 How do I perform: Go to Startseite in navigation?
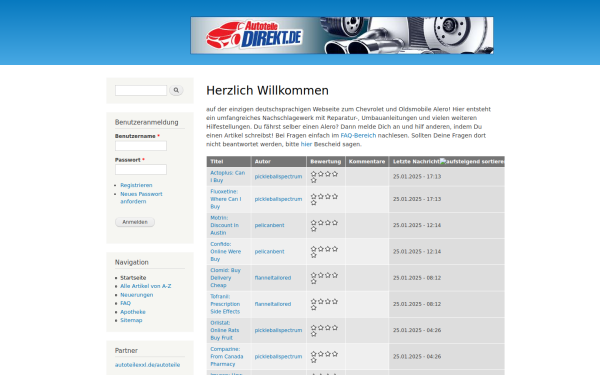[133, 278]
